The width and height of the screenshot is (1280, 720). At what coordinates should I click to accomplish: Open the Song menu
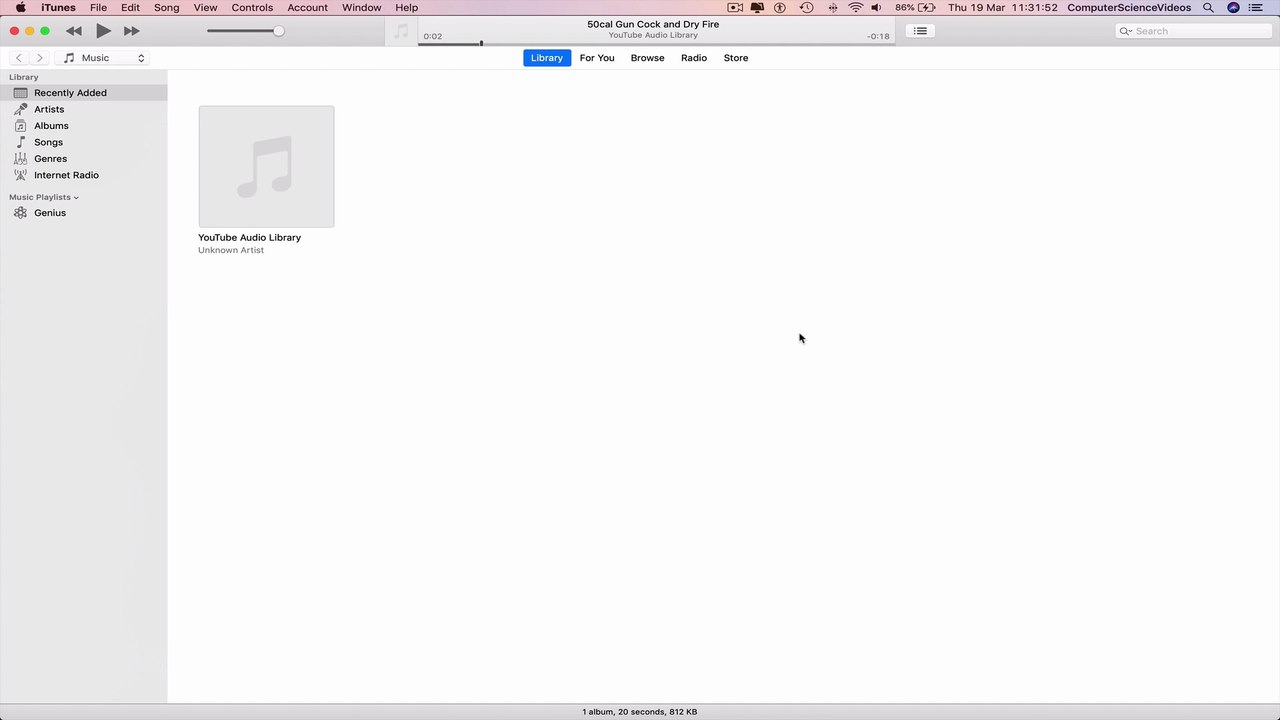click(166, 7)
